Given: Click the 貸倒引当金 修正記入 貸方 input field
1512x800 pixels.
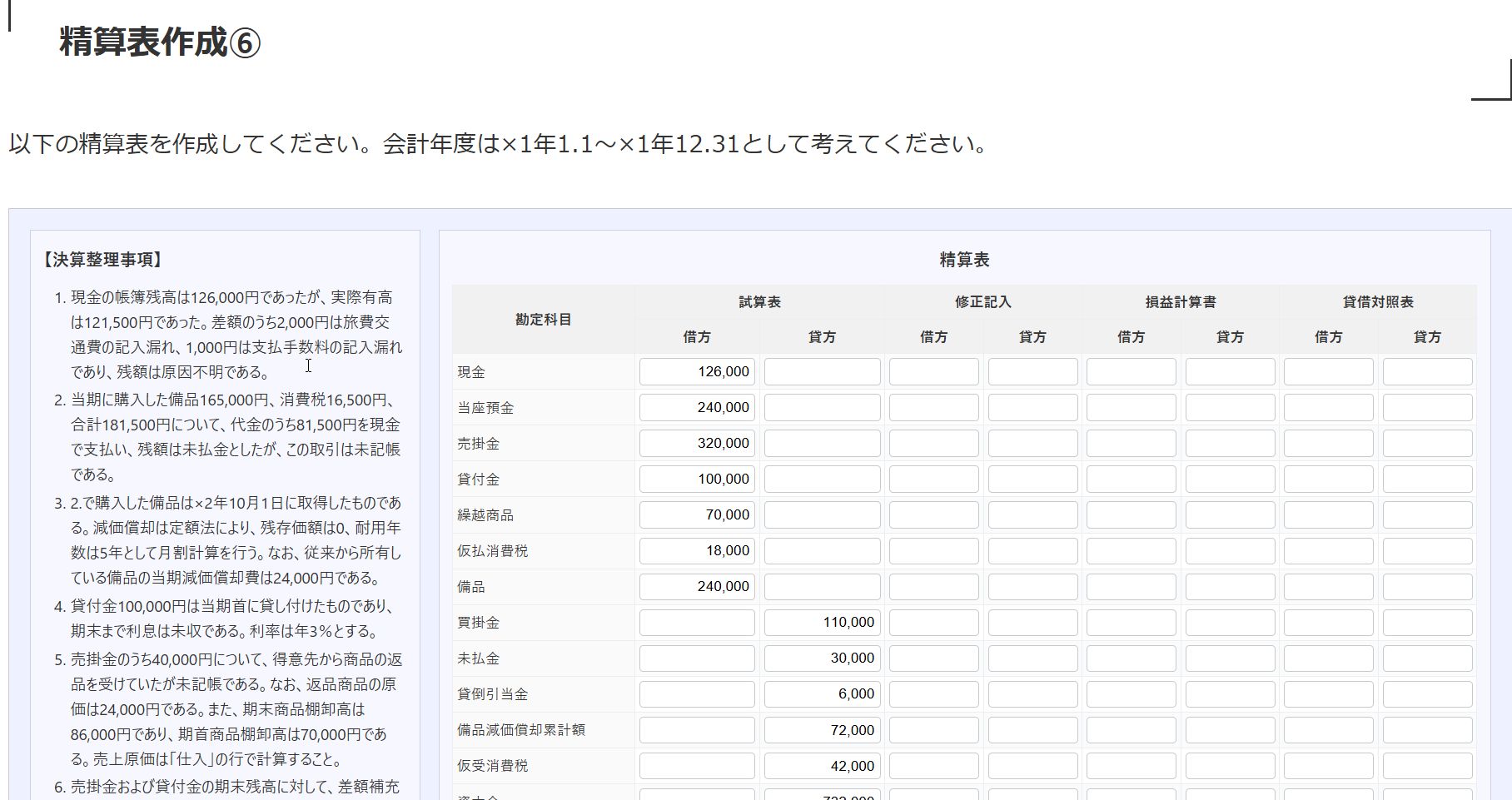Looking at the screenshot, I should (x=1032, y=694).
